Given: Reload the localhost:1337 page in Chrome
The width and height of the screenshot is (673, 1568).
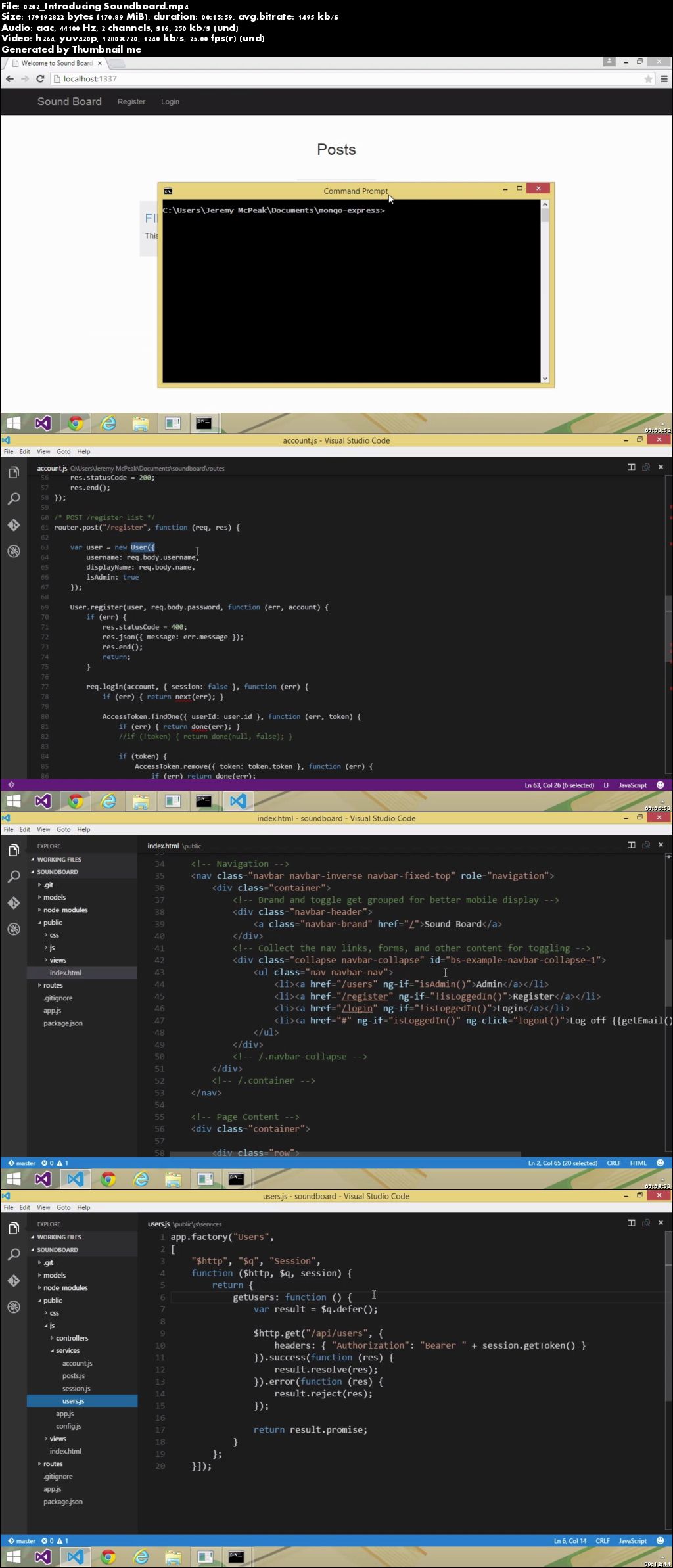Looking at the screenshot, I should [40, 79].
